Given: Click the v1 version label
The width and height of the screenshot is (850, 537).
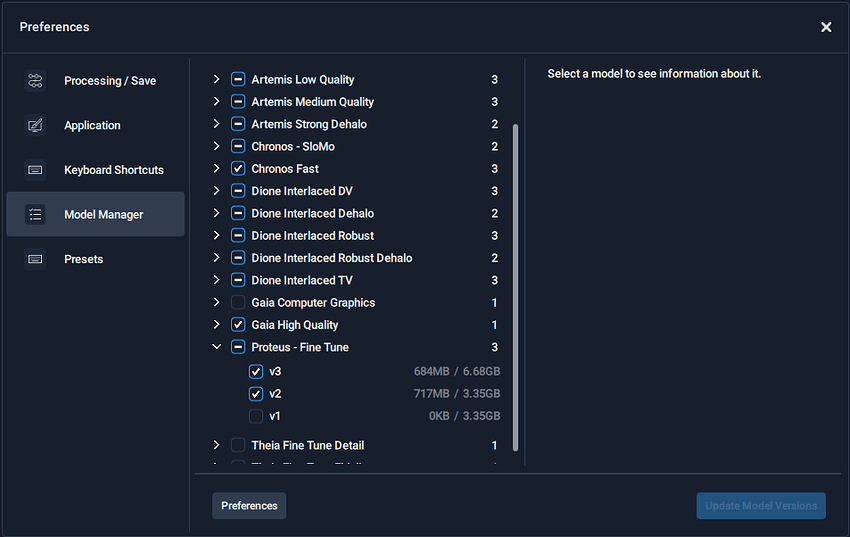Looking at the screenshot, I should click(275, 416).
